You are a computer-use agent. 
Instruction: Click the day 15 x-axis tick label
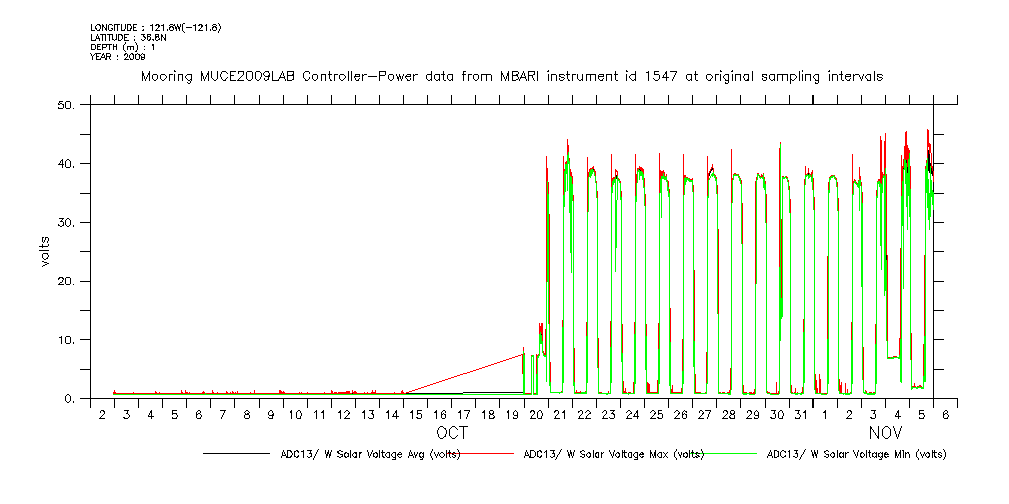click(x=416, y=414)
